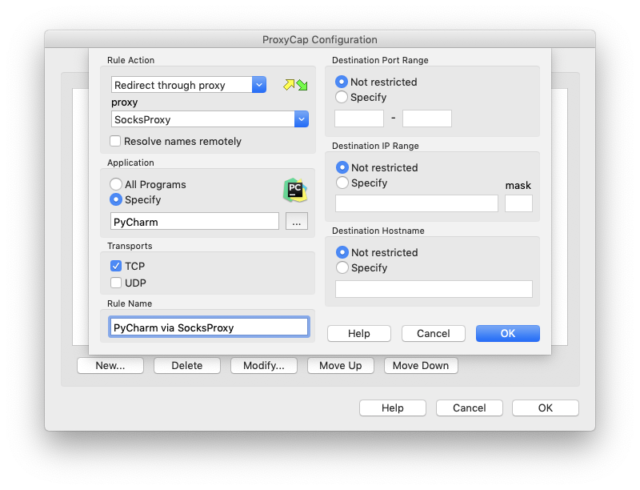Select Not restricted for Destination Port Range
This screenshot has width=640, height=490.
342,82
